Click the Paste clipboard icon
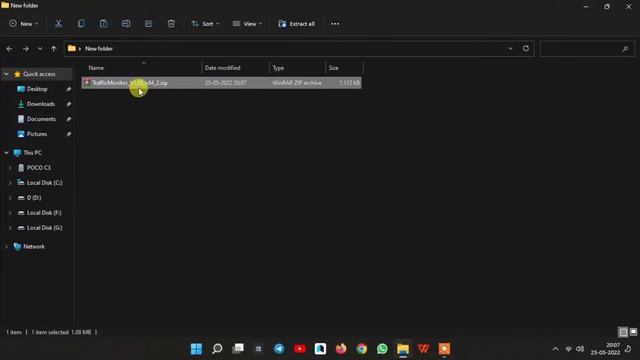This screenshot has width=640, height=360. [x=104, y=24]
